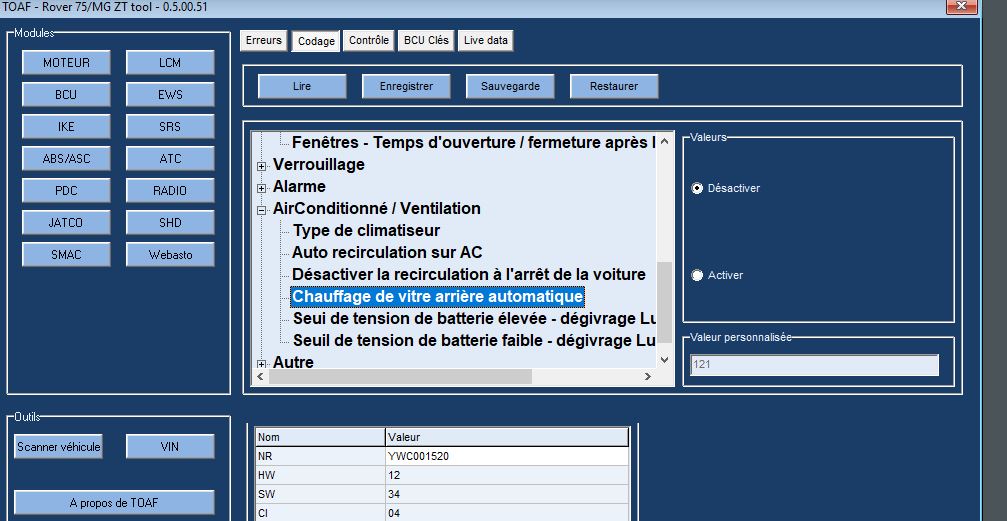Open the Contrôle tab

click(x=369, y=40)
